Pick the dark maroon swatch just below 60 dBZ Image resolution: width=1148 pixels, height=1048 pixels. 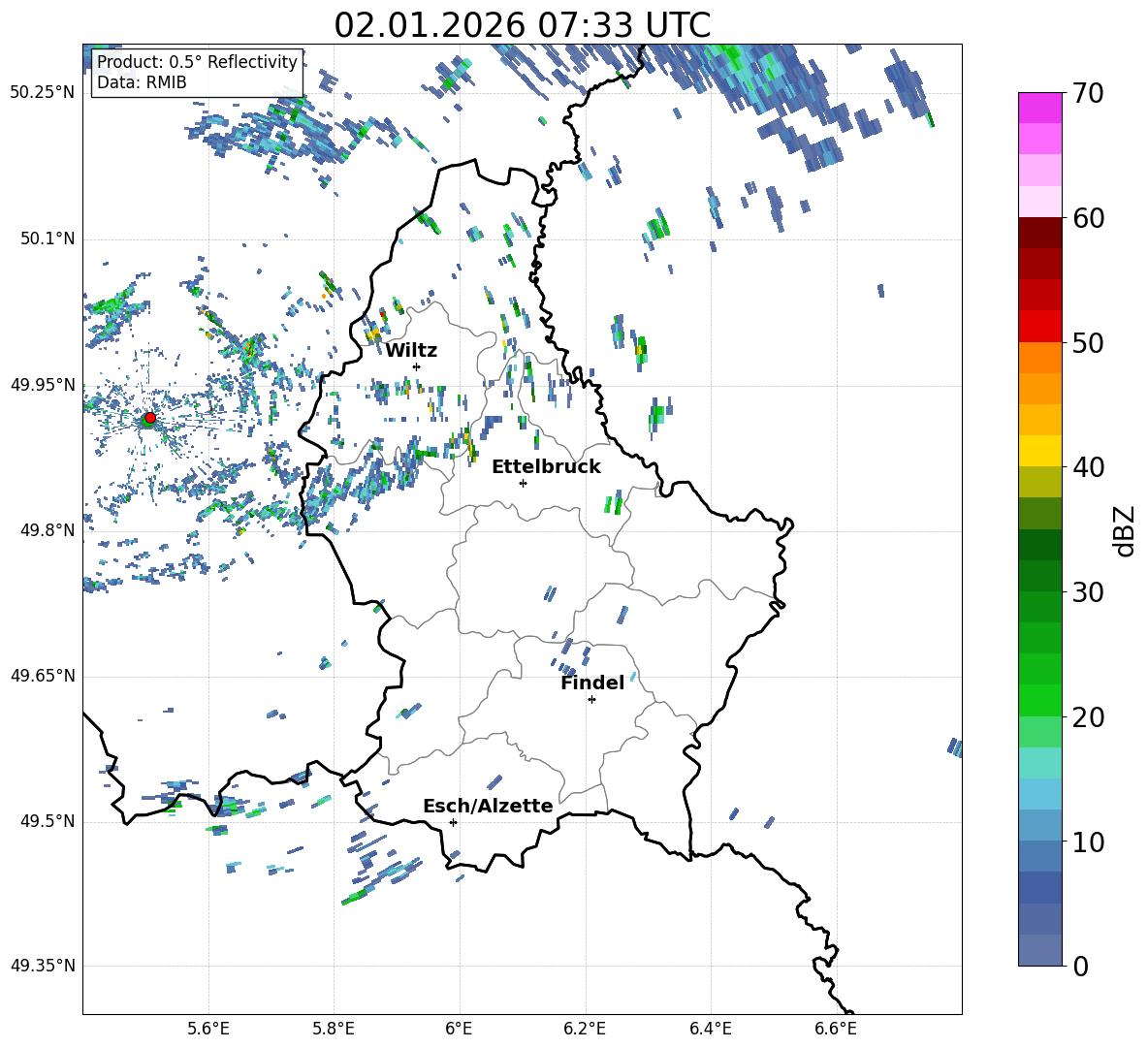click(x=1040, y=234)
